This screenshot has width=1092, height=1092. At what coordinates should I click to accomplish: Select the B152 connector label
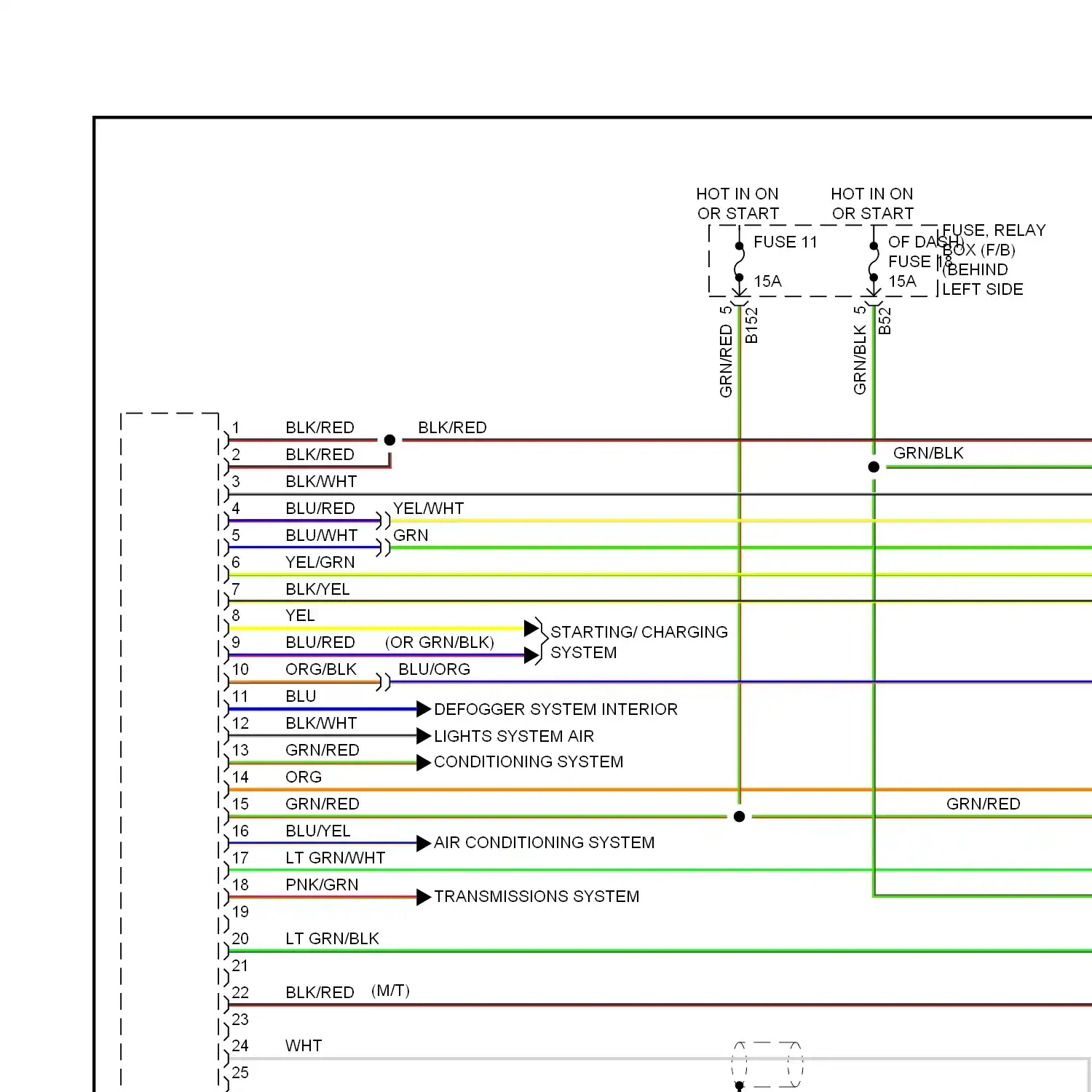pyautogui.click(x=751, y=325)
